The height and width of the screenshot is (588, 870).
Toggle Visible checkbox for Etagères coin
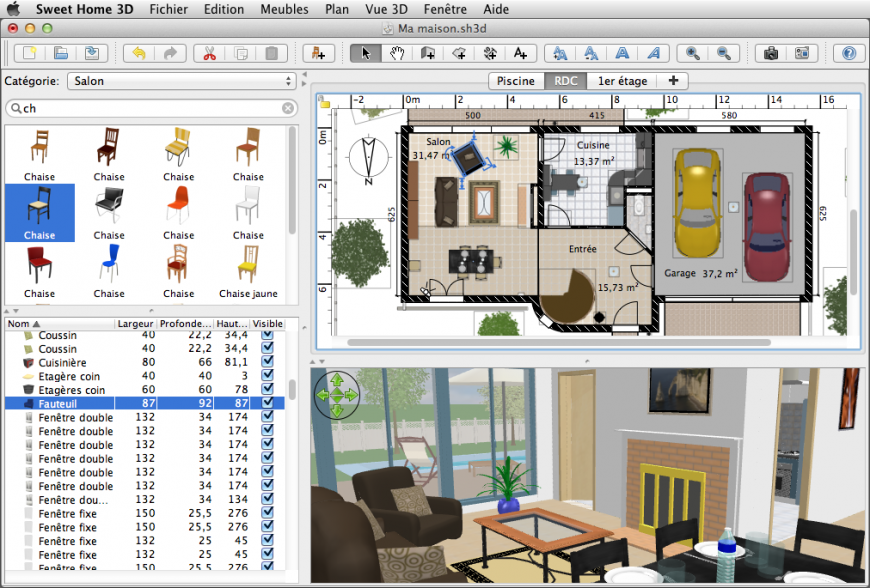point(267,389)
